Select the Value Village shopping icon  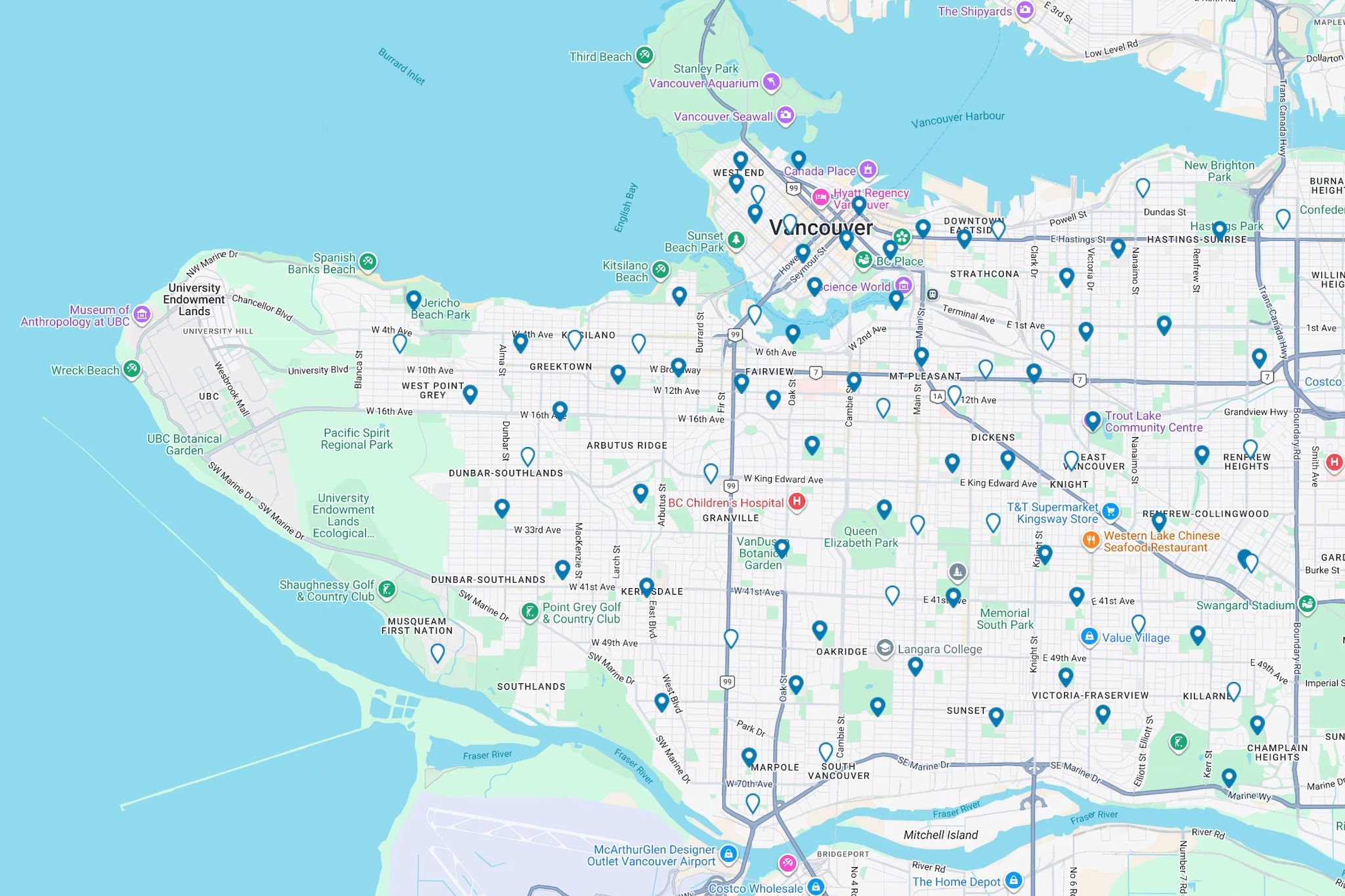tap(1090, 636)
